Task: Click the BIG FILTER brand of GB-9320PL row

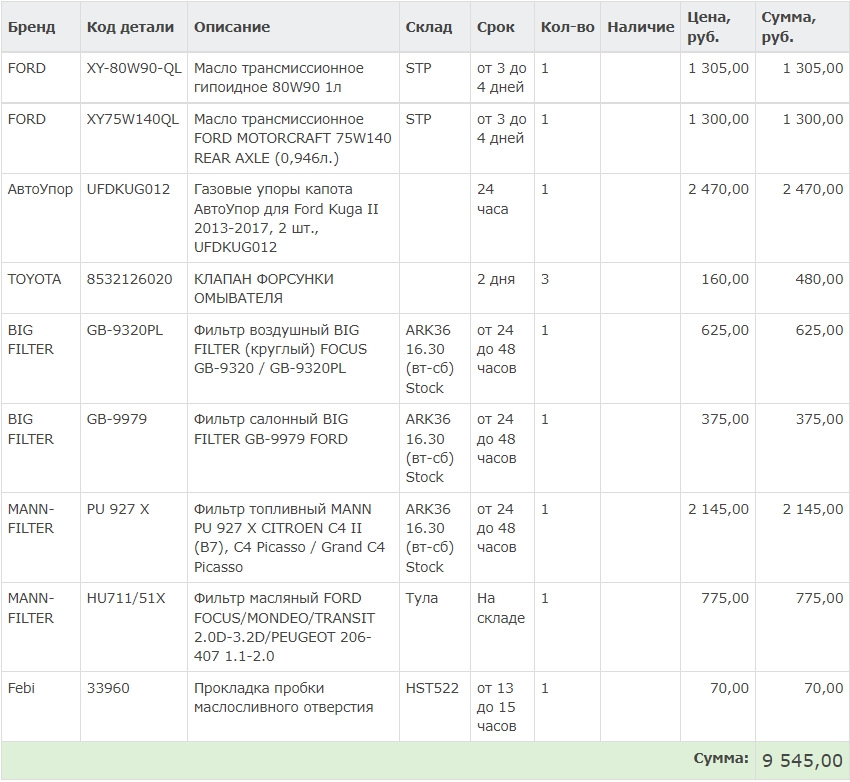Action: [31, 340]
